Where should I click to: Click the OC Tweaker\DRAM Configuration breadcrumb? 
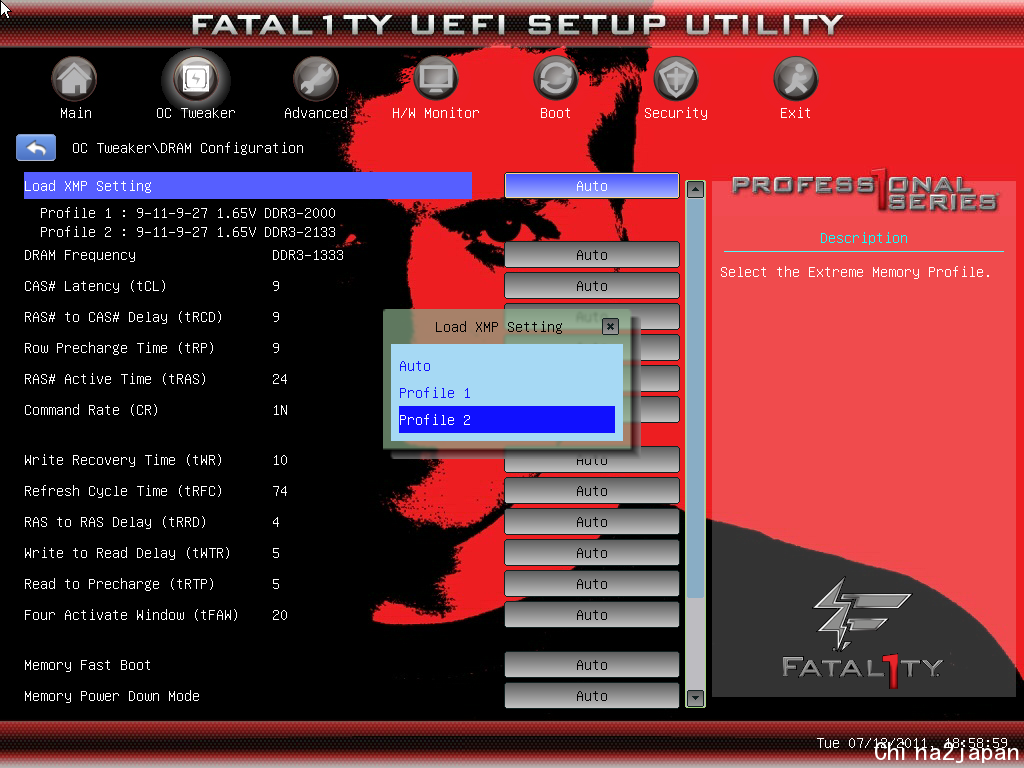click(188, 148)
